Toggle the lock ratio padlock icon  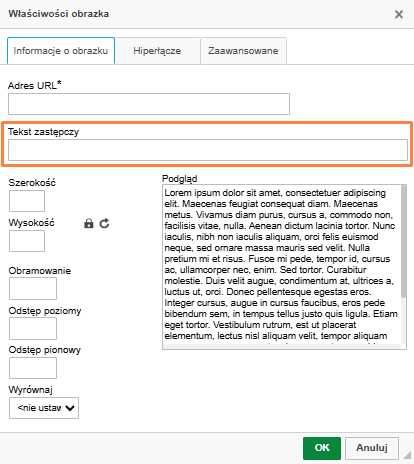coord(89,223)
